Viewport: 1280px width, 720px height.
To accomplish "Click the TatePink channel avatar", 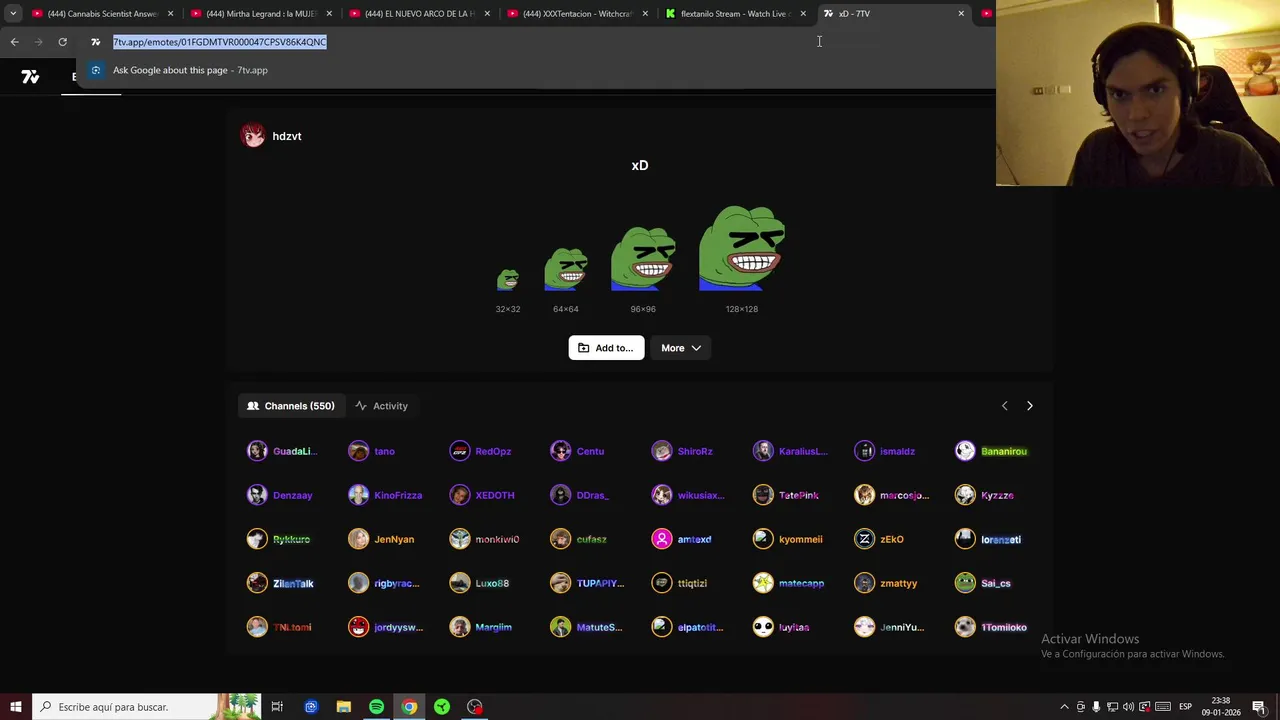I will [763, 495].
